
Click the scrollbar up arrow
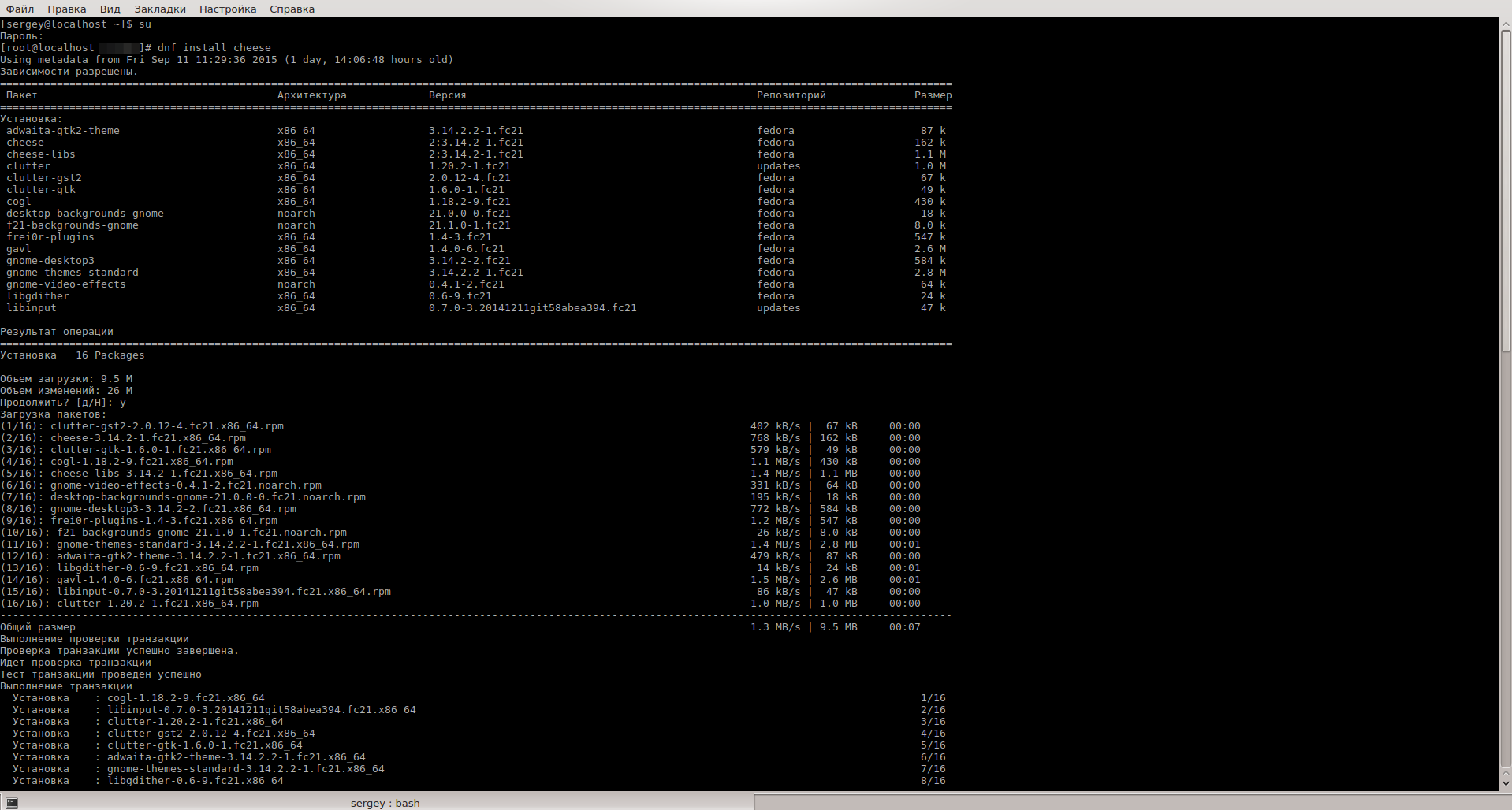tap(1506, 24)
